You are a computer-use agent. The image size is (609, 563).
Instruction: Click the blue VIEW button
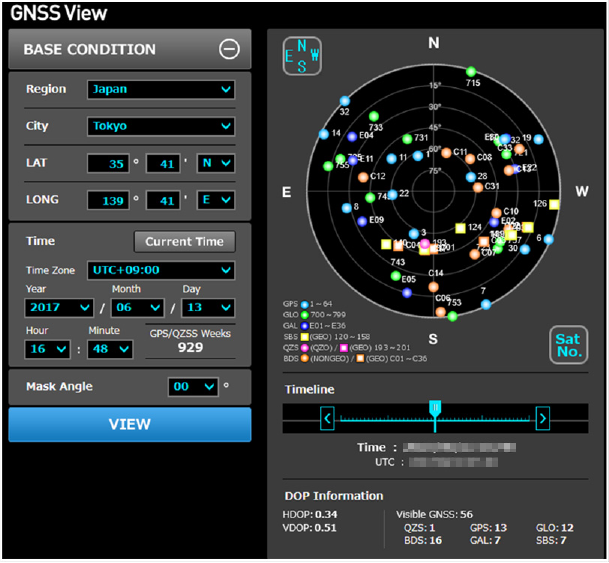(x=130, y=424)
